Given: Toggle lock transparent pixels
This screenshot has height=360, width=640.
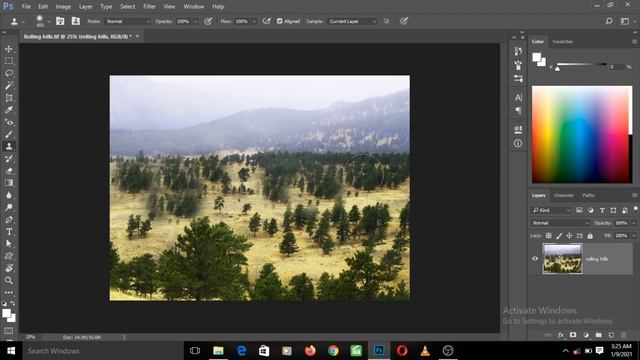Looking at the screenshot, I should click(x=549, y=236).
